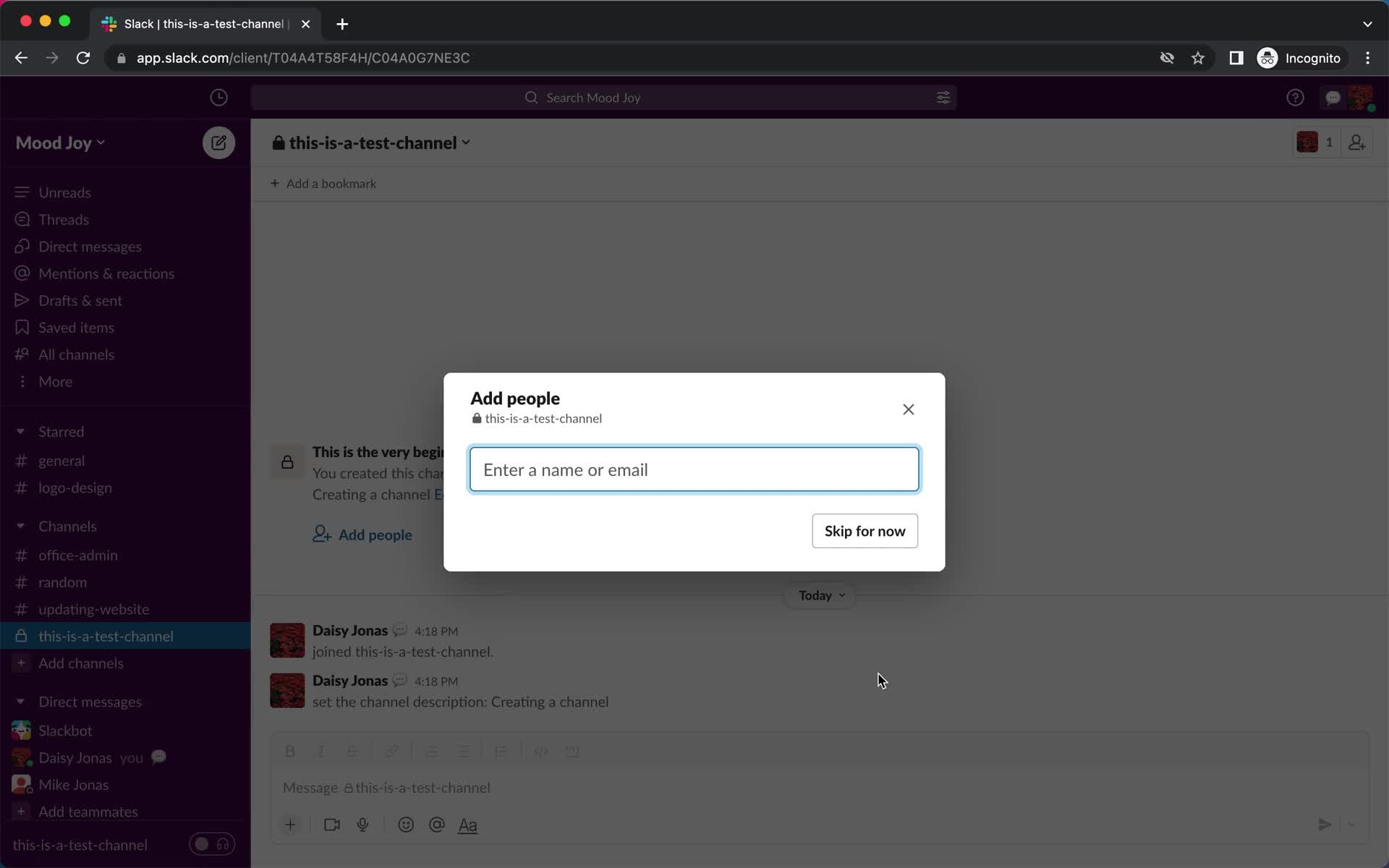Image resolution: width=1389 pixels, height=868 pixels.
Task: Expand the Channels section in sidebar
Action: (20, 526)
